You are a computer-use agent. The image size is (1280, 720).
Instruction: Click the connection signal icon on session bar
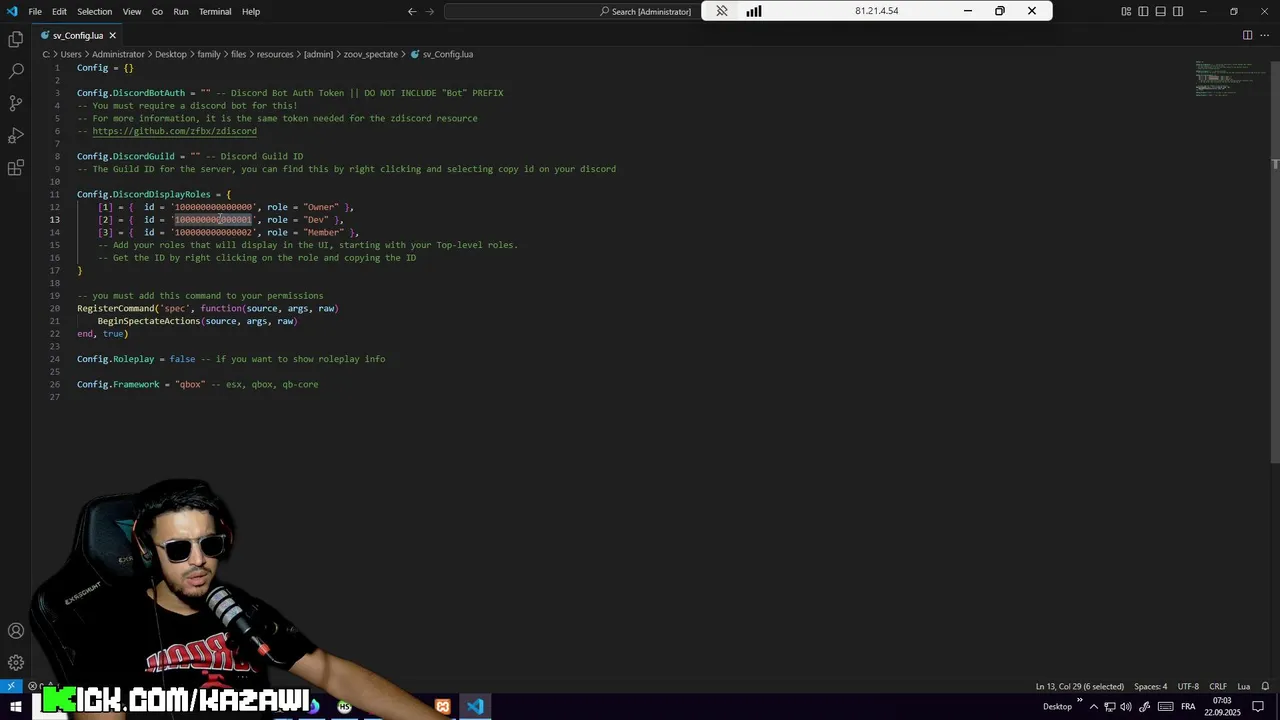[x=753, y=11]
